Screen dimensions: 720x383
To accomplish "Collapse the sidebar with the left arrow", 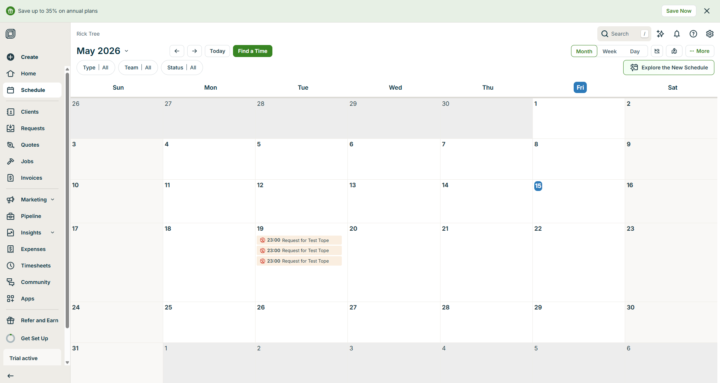I will [10, 376].
